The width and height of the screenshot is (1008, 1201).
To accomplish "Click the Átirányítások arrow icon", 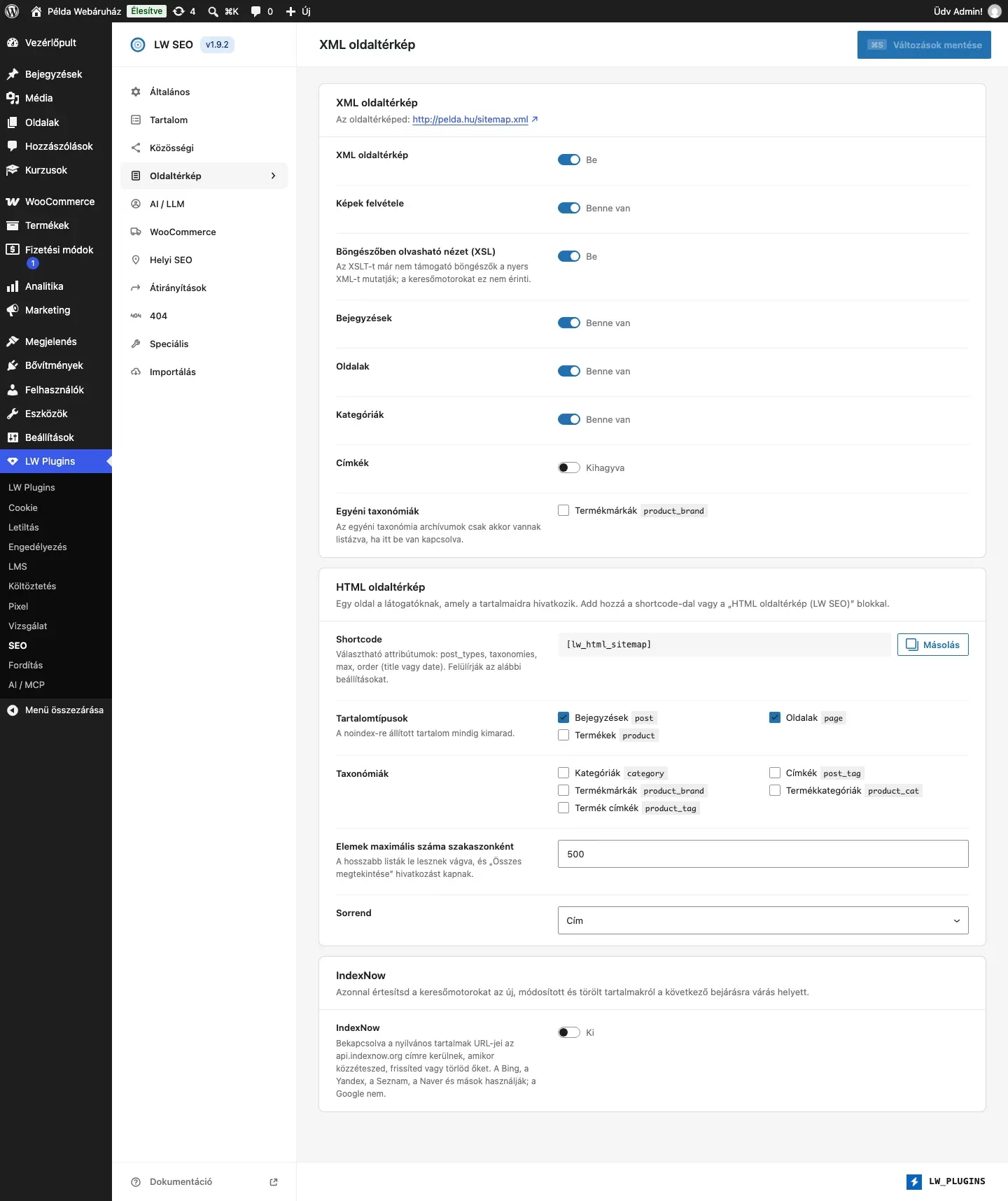I will coord(136,288).
